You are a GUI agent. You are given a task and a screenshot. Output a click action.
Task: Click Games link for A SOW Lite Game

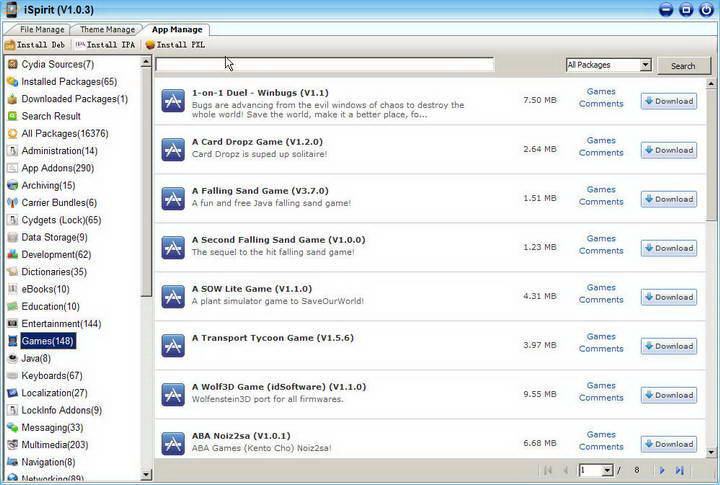pyautogui.click(x=601, y=288)
